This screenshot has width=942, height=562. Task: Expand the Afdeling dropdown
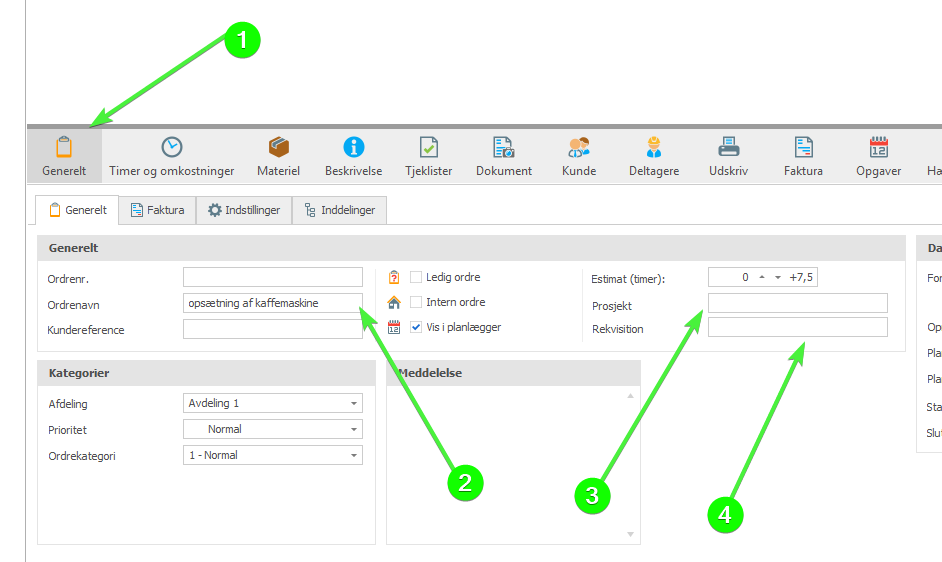tap(354, 403)
